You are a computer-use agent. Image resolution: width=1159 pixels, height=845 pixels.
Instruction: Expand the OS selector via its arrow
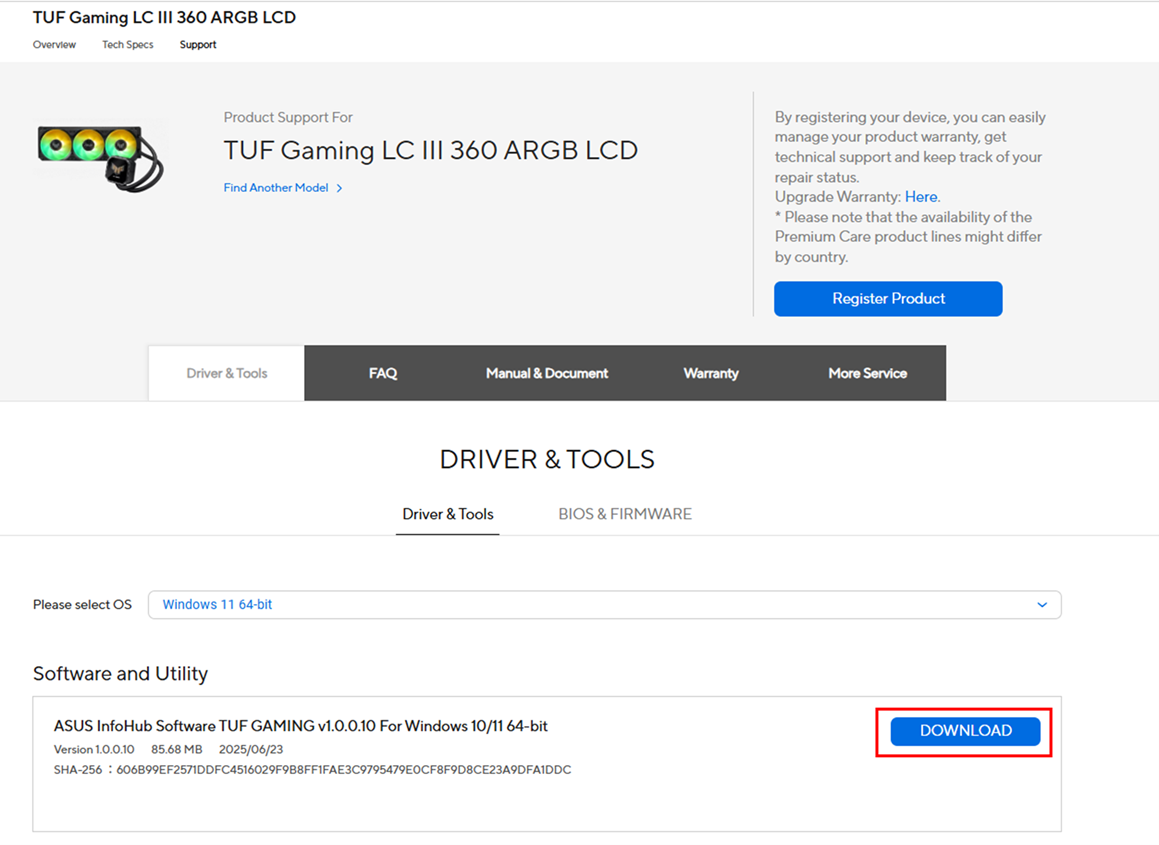point(1042,605)
